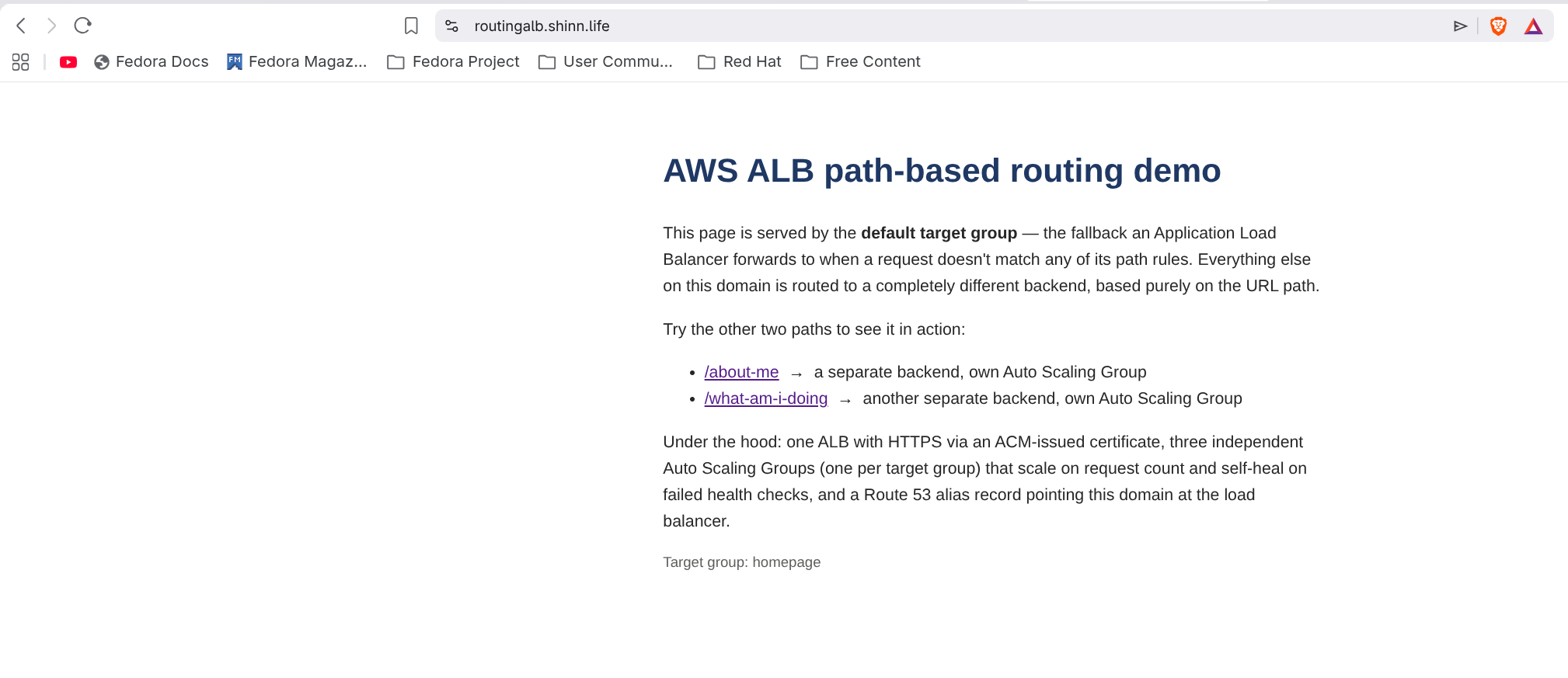Click 'a separate backend, own Auto Scaling Group' text
Image resolution: width=1568 pixels, height=678 pixels.
(980, 372)
